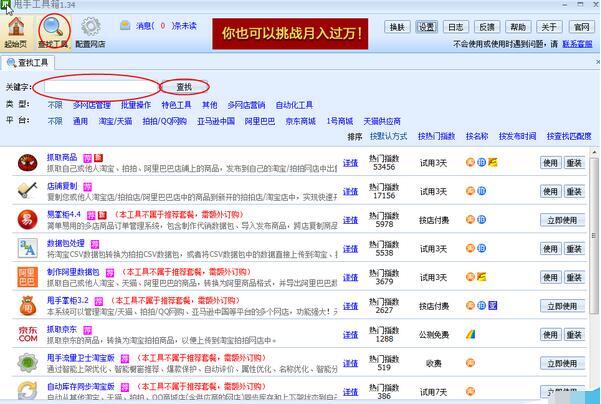Image resolution: width=601 pixels, height=404 pixels.
Task: Open the 消息 envelope icon
Action: point(125,26)
